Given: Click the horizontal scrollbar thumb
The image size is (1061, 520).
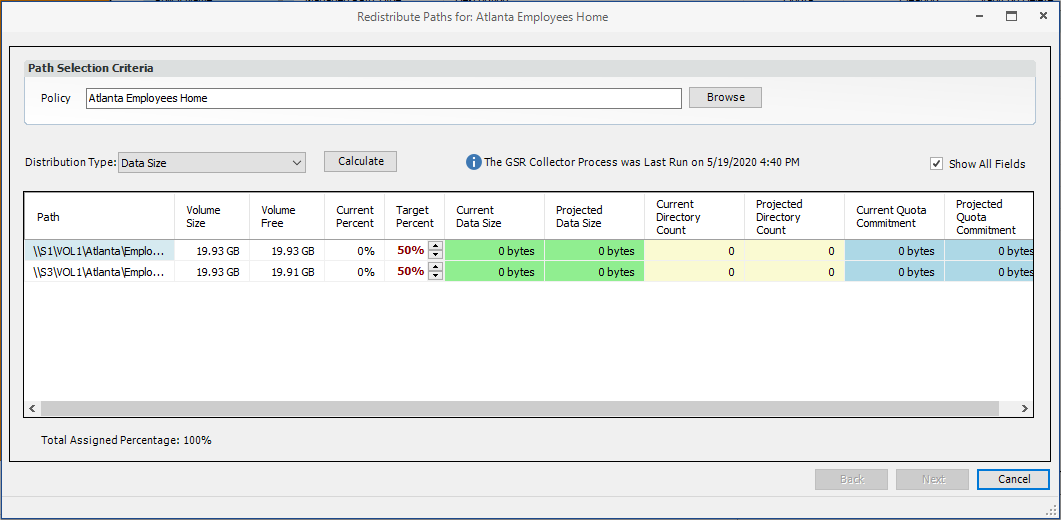Looking at the screenshot, I should 520,408.
